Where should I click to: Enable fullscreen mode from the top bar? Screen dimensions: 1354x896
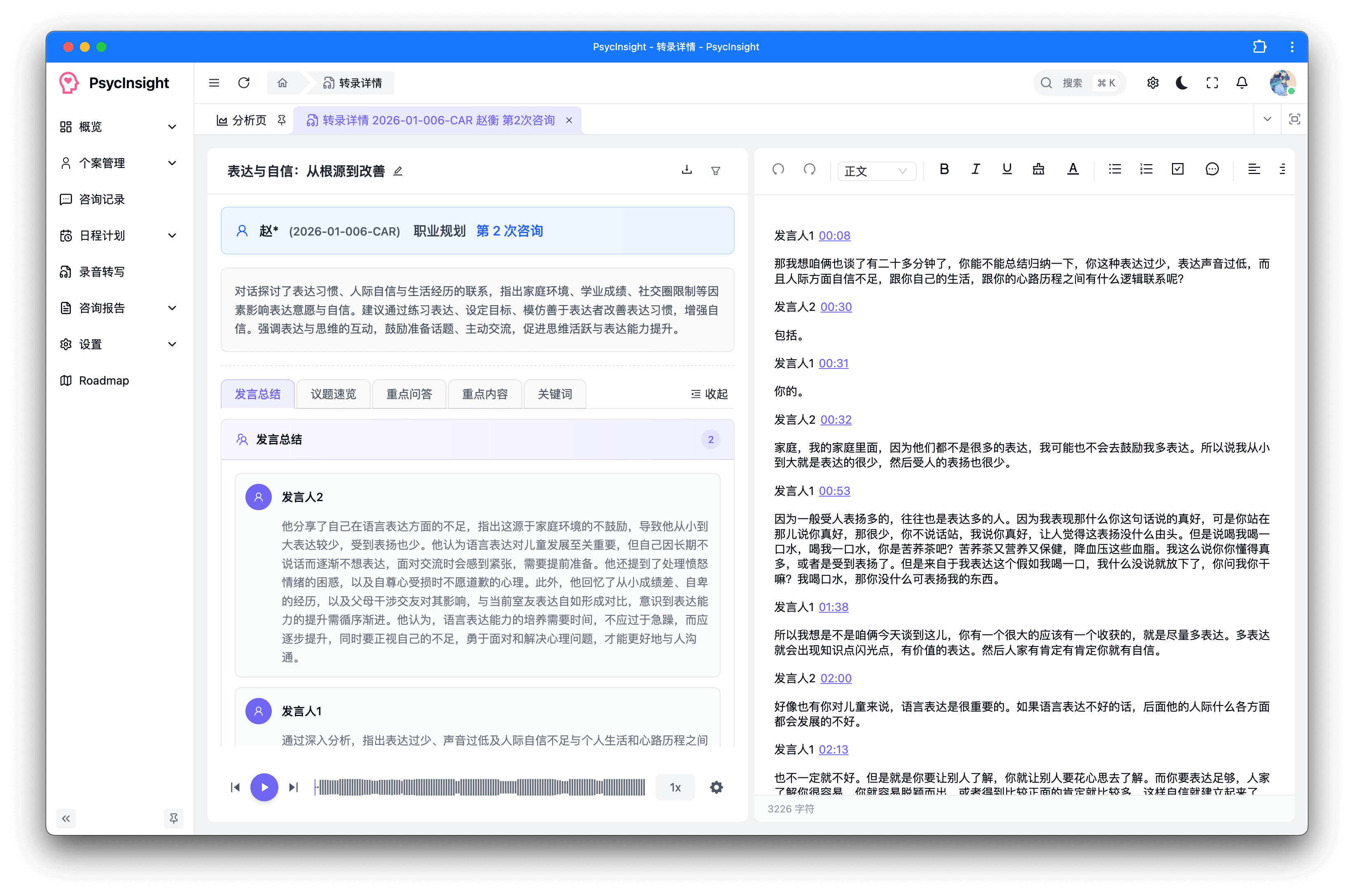click(1212, 82)
